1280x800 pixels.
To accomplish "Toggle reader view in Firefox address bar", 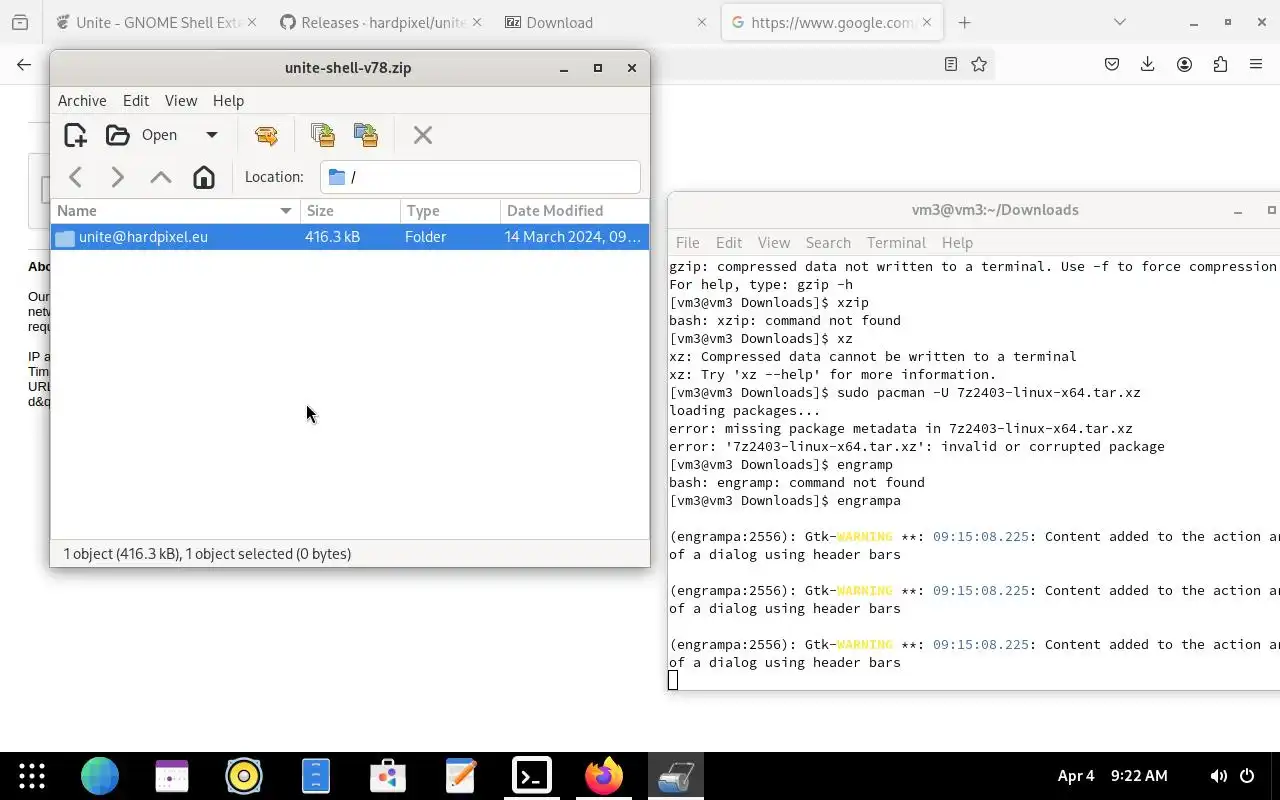I will coord(951,64).
